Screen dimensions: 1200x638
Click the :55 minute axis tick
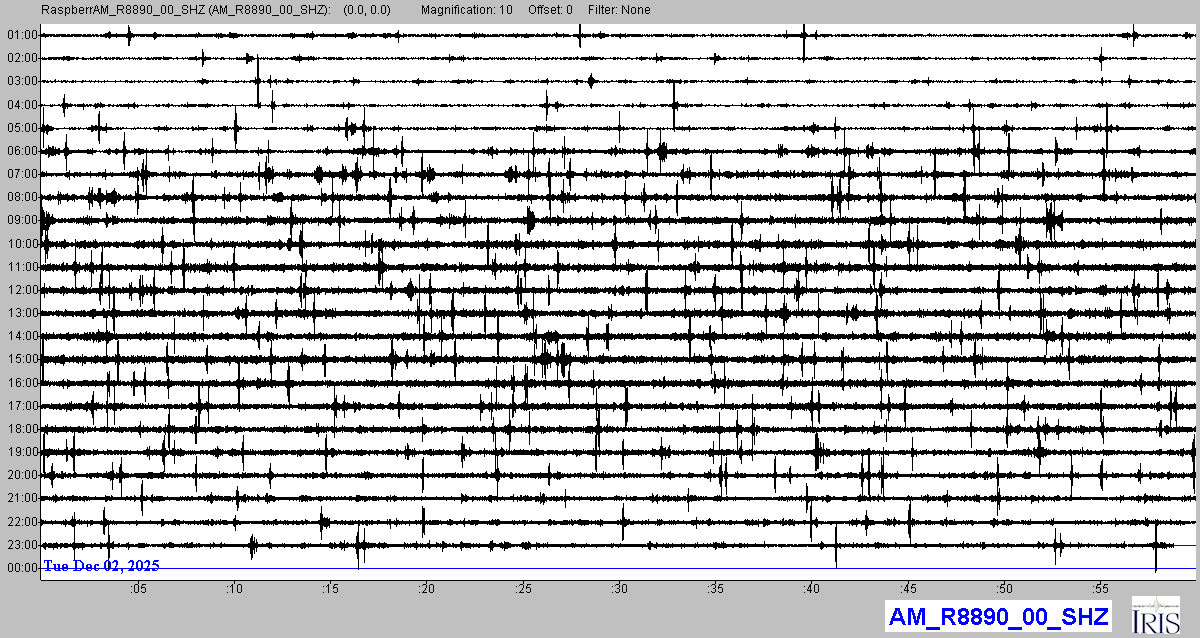point(1101,588)
